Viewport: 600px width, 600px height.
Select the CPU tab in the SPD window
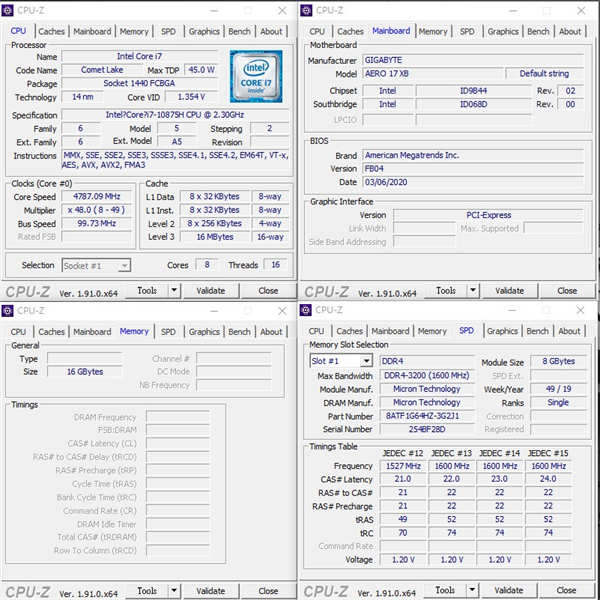coord(316,331)
